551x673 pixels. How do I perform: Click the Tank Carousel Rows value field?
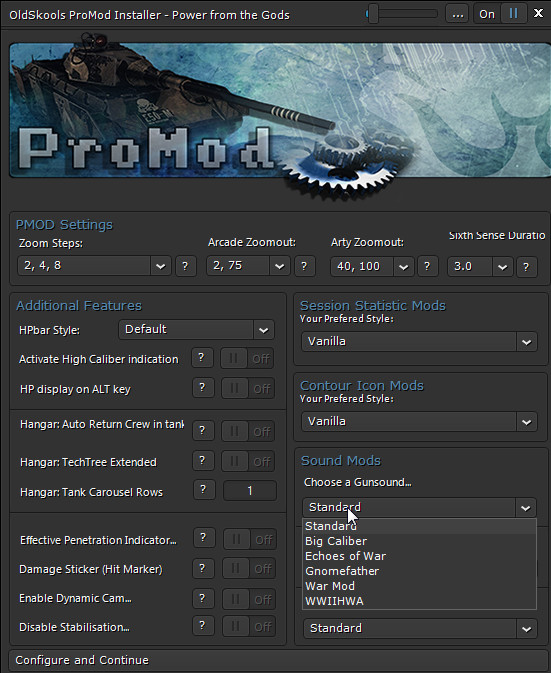[x=250, y=491]
